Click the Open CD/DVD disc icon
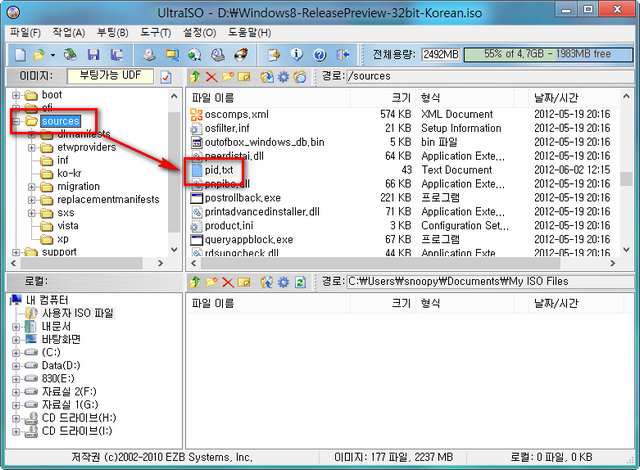 click(x=70, y=55)
